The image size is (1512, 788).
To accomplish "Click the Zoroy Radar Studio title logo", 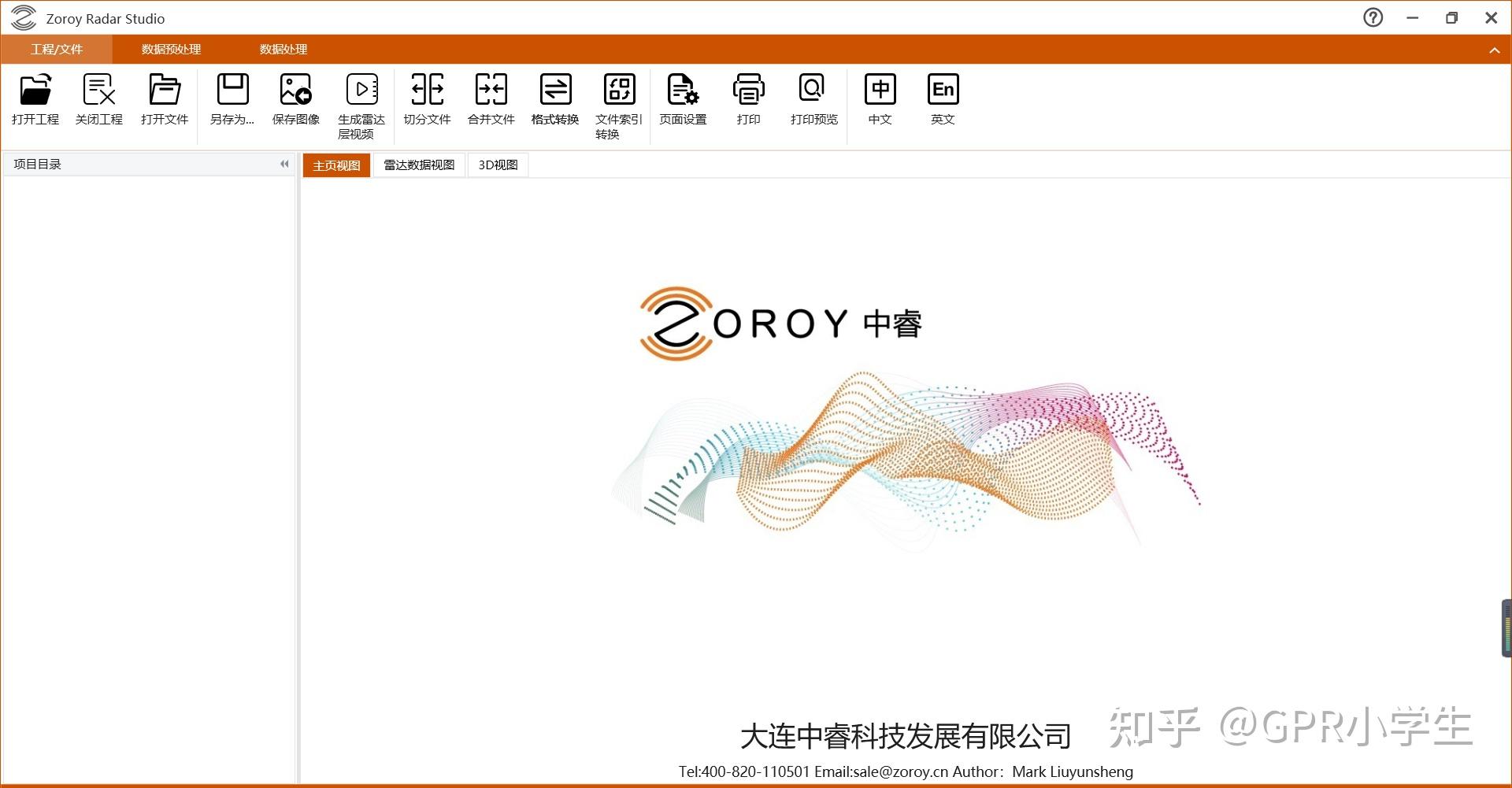I will pos(24,17).
